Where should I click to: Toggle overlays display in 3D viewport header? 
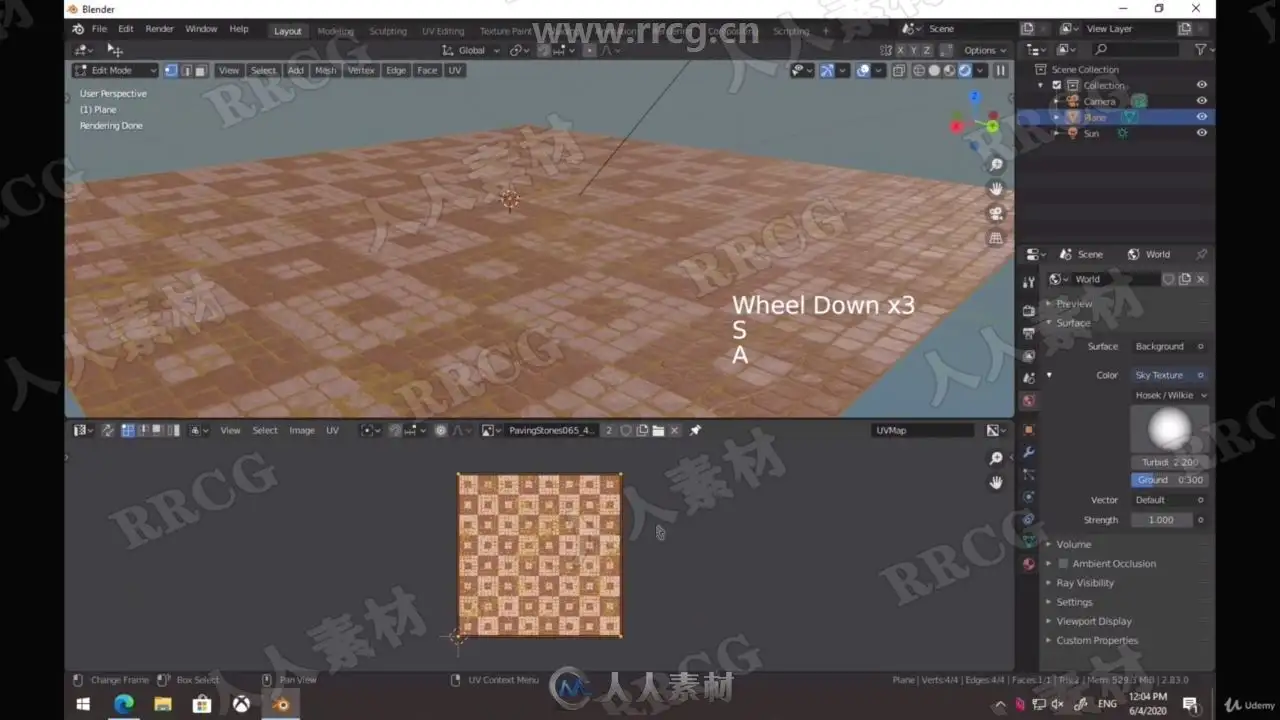(863, 71)
